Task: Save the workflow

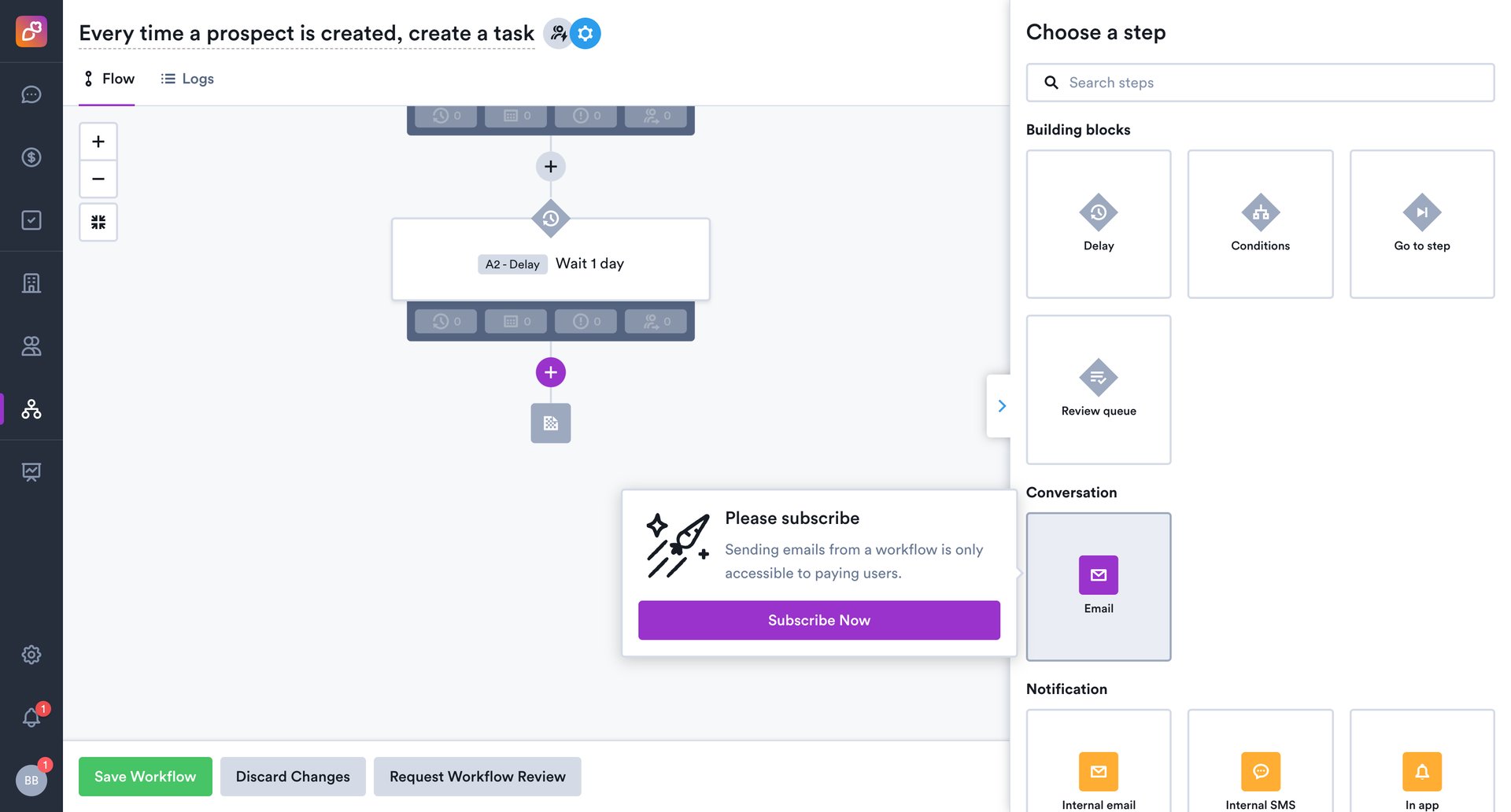Action: click(145, 777)
